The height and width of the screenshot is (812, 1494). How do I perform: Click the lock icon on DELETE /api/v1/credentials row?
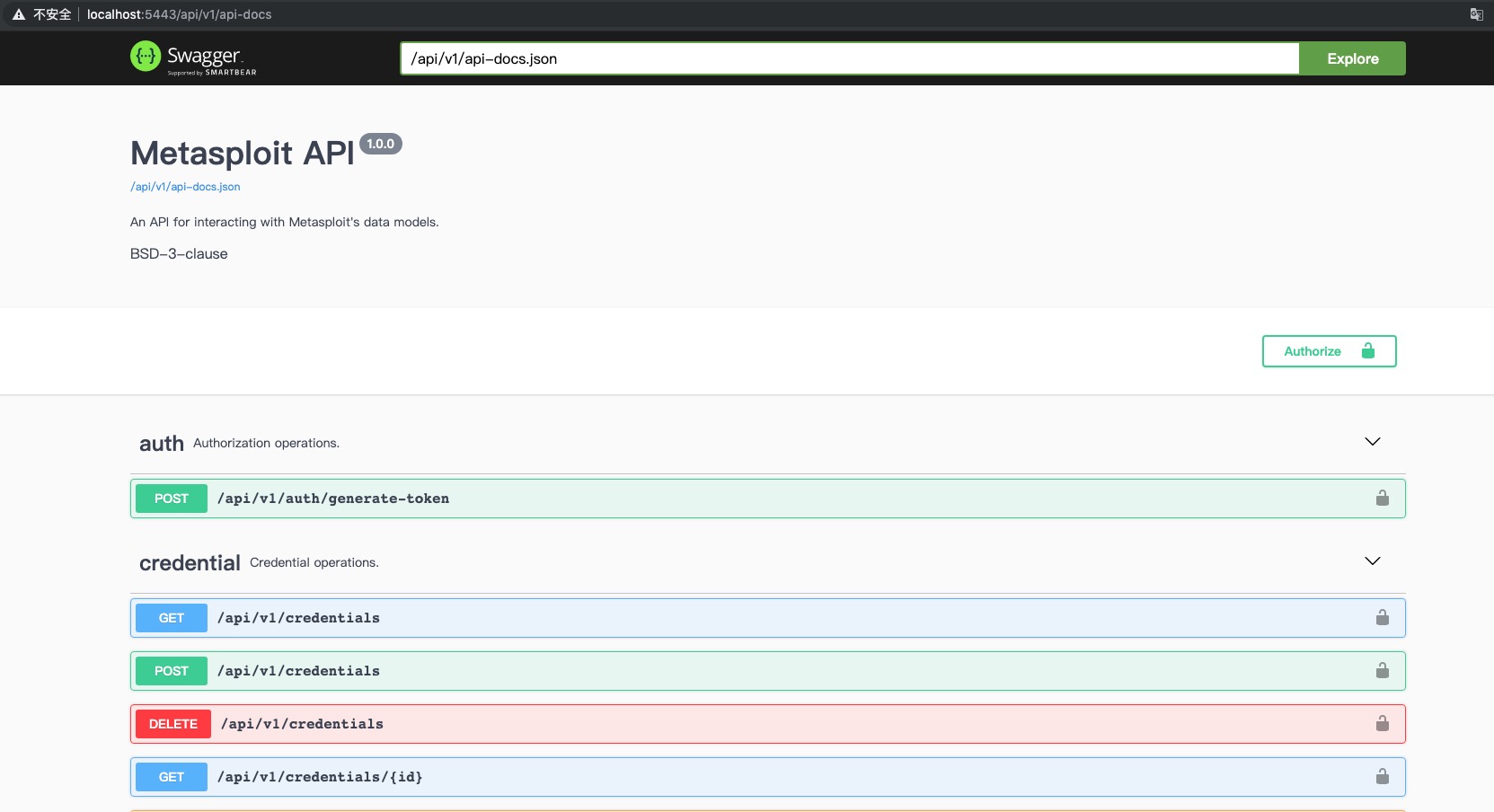(x=1383, y=723)
